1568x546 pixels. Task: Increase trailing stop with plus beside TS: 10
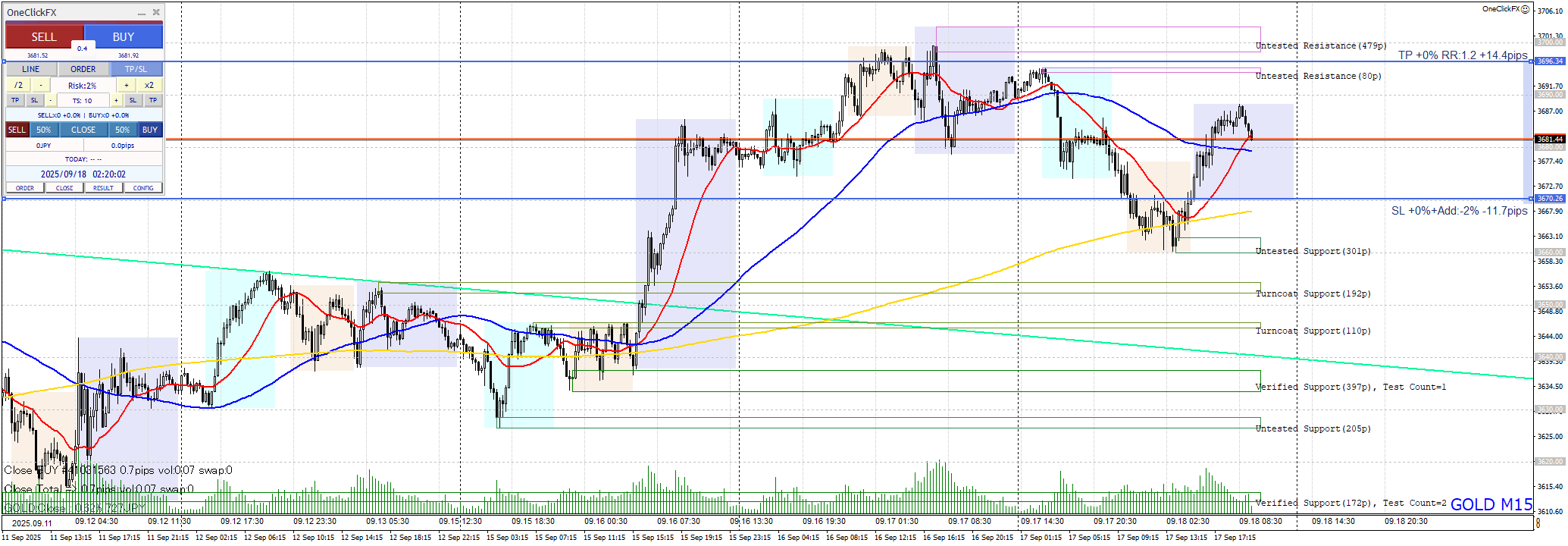pyautogui.click(x=116, y=100)
